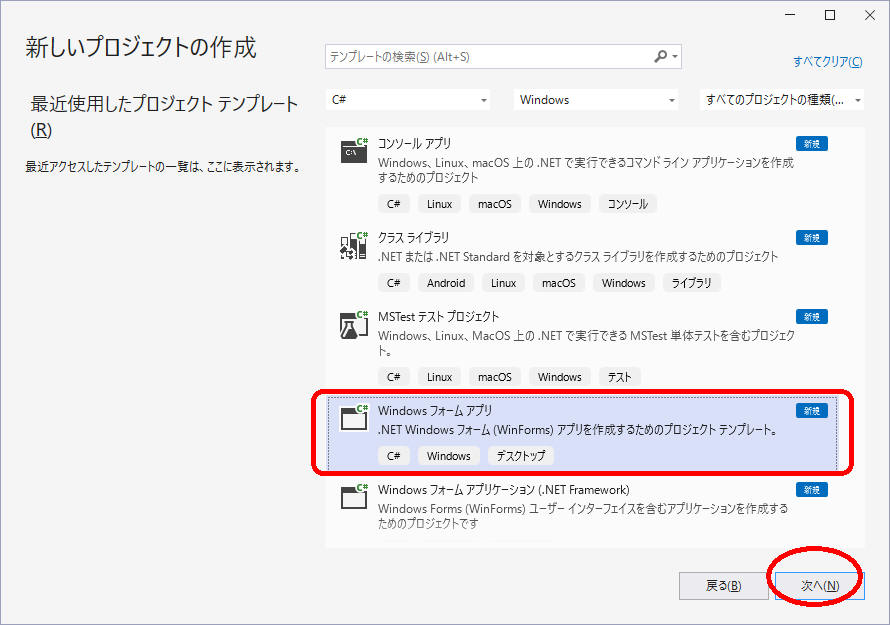
Task: Expand the project type filter dropdown
Action: pyautogui.click(x=783, y=100)
